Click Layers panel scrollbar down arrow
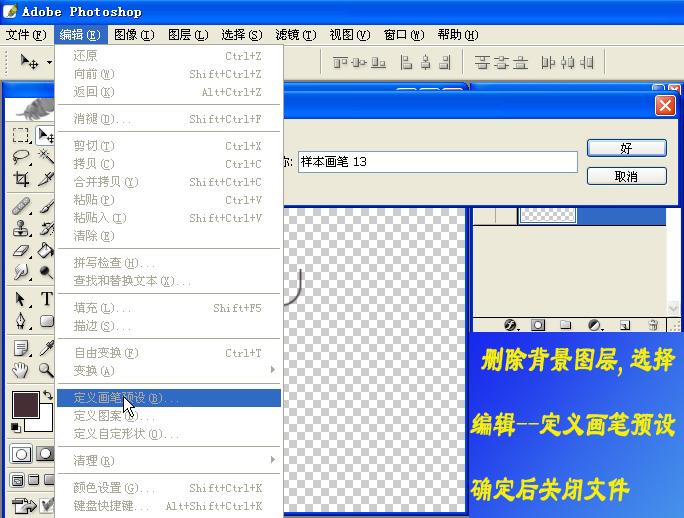This screenshot has width=684, height=518. [673, 309]
